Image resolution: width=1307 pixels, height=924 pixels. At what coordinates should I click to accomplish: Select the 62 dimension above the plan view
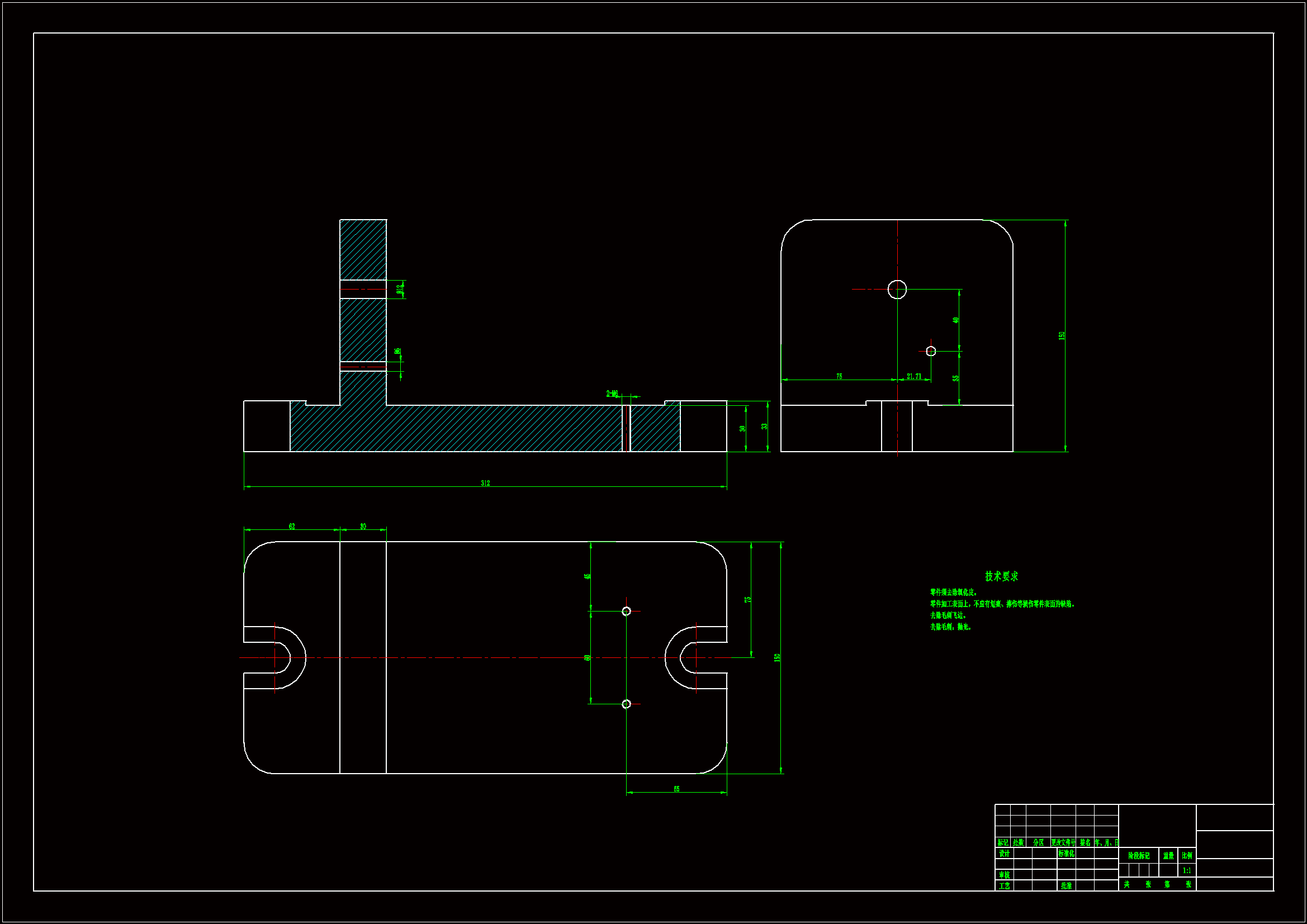(292, 527)
